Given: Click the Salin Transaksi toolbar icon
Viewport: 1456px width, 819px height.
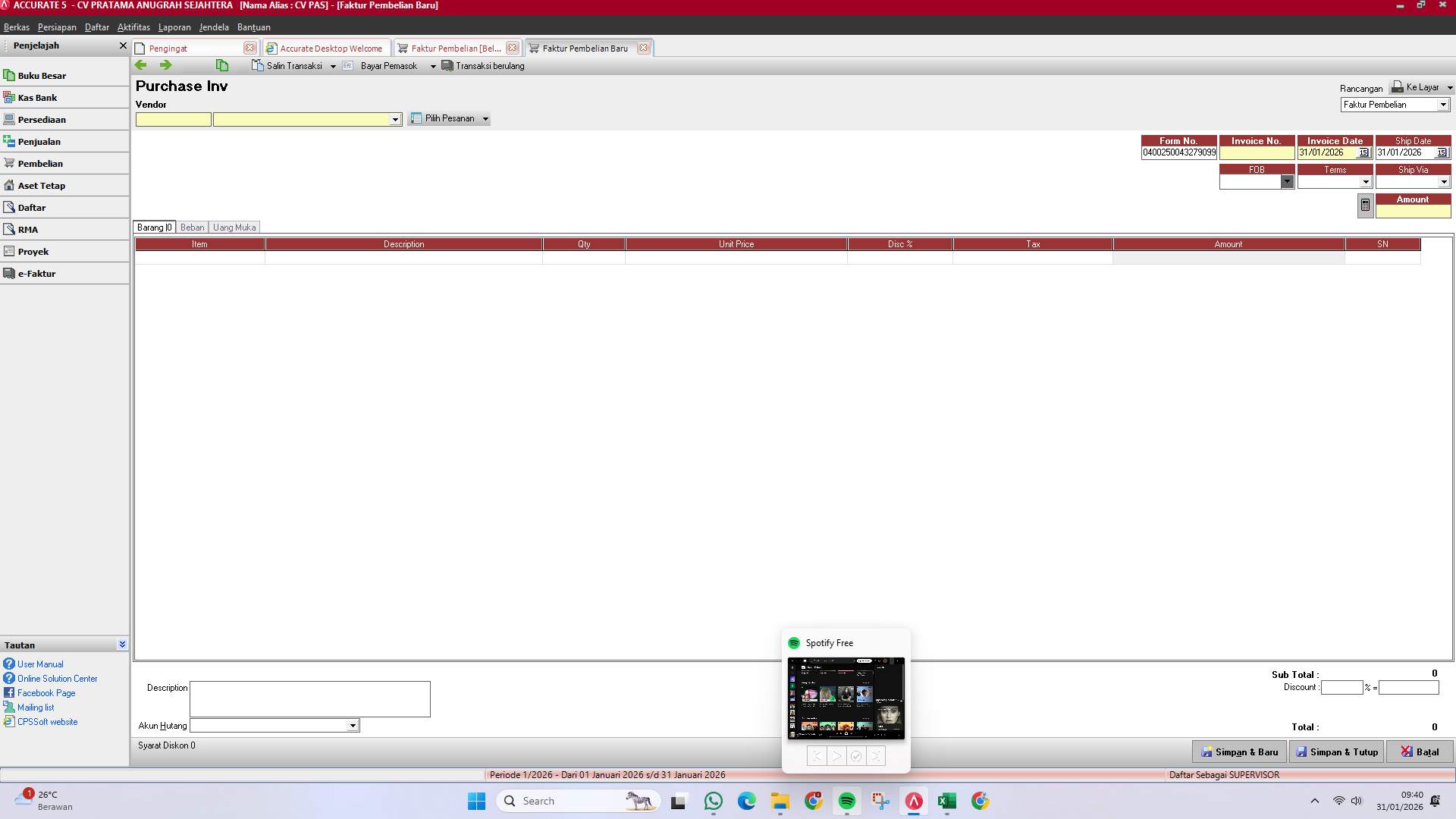Looking at the screenshot, I should pos(257,66).
